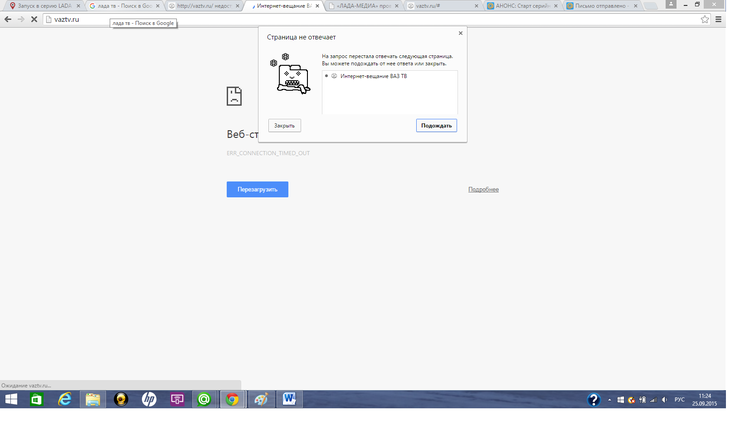
Task: Switch to the 'АНОНС: Старт серий' tab
Action: coord(521,6)
